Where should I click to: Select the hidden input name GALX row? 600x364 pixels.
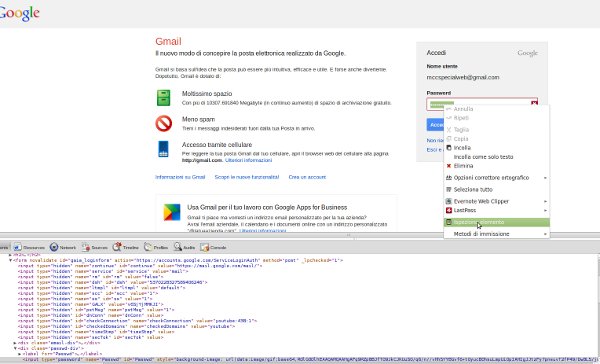click(91, 304)
